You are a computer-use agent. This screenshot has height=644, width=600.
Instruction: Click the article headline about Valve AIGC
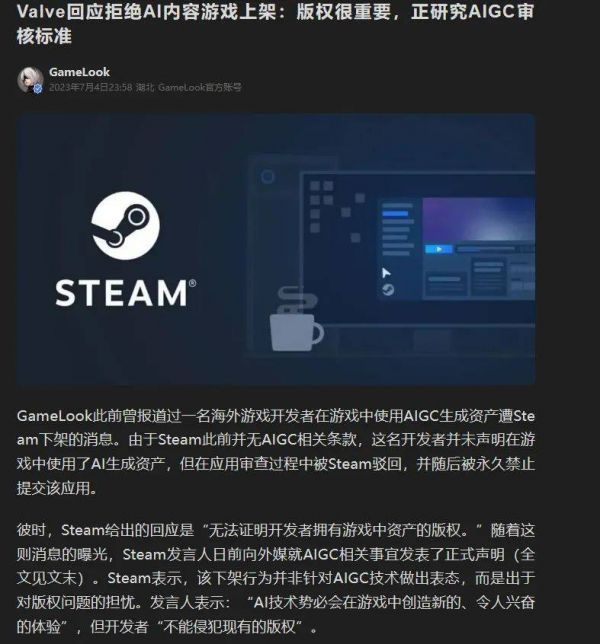click(x=275, y=23)
